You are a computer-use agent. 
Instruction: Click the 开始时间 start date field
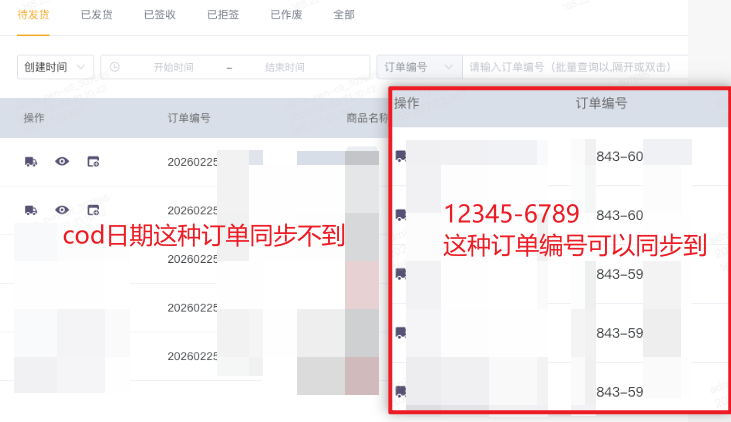[x=173, y=67]
